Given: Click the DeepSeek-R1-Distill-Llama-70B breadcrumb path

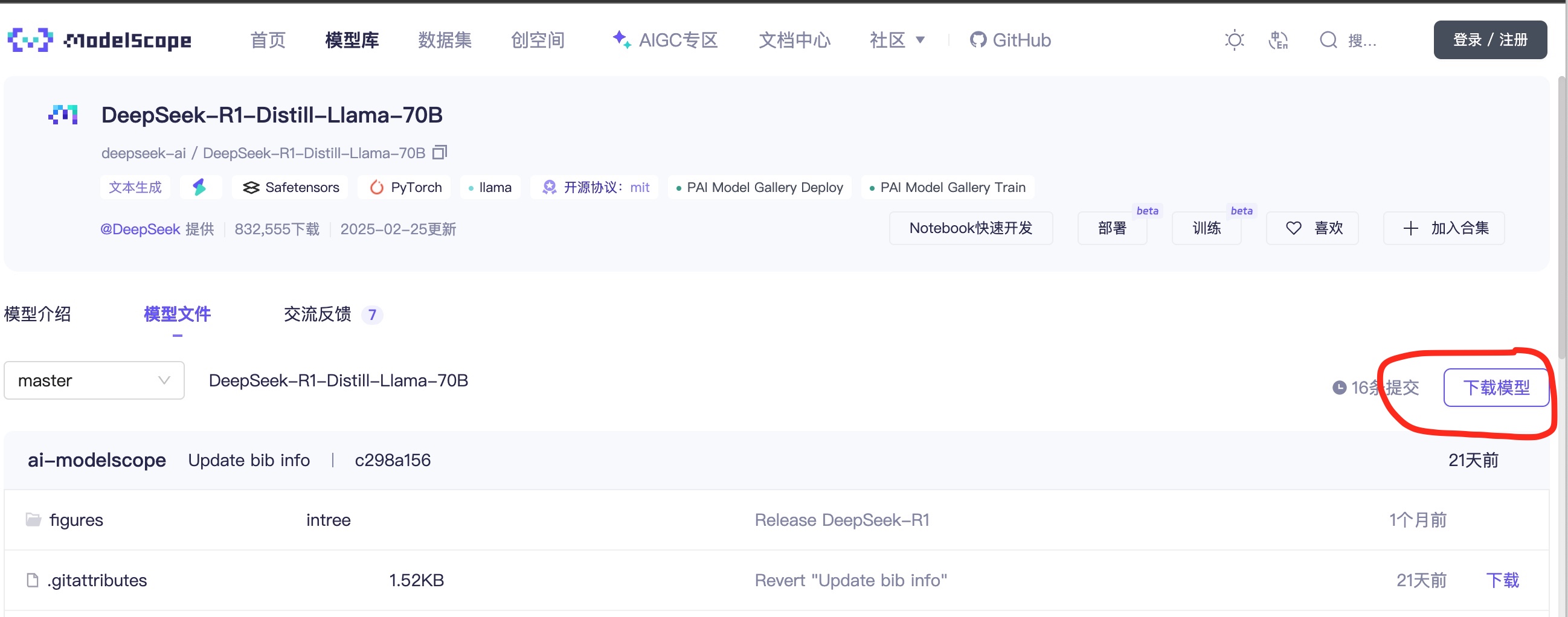Looking at the screenshot, I should click(338, 380).
